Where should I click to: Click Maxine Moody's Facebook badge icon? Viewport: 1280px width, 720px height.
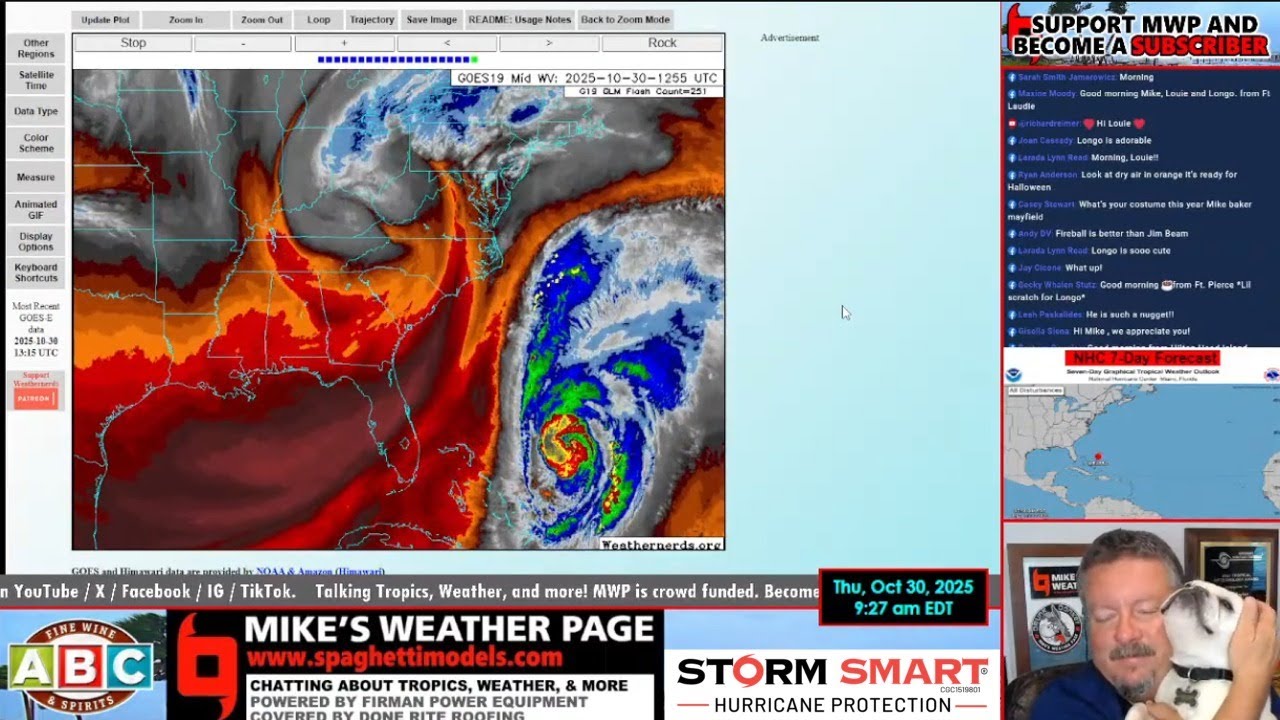coord(1012,94)
